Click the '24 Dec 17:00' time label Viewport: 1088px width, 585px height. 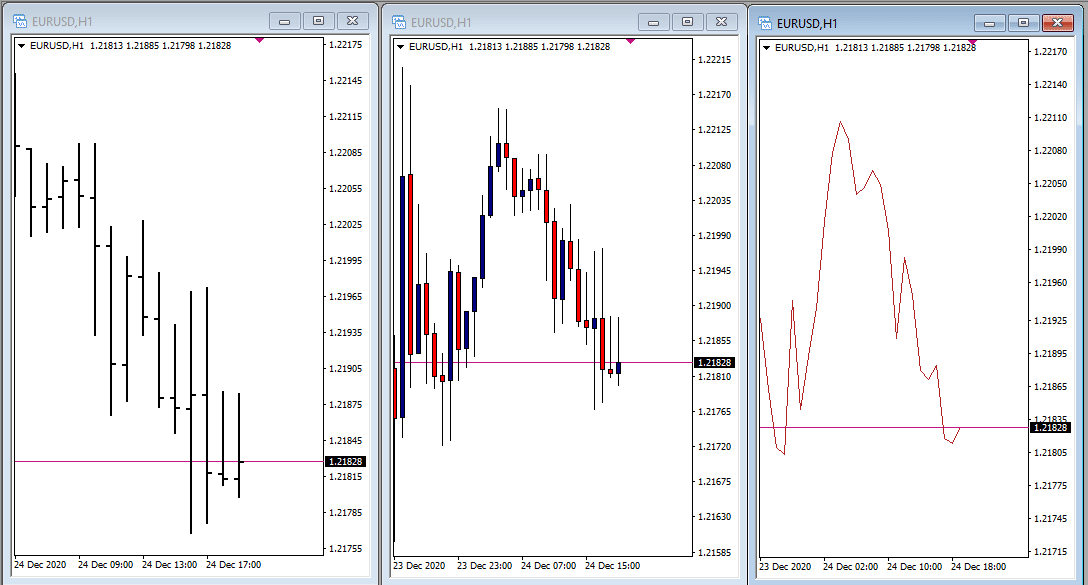point(233,564)
